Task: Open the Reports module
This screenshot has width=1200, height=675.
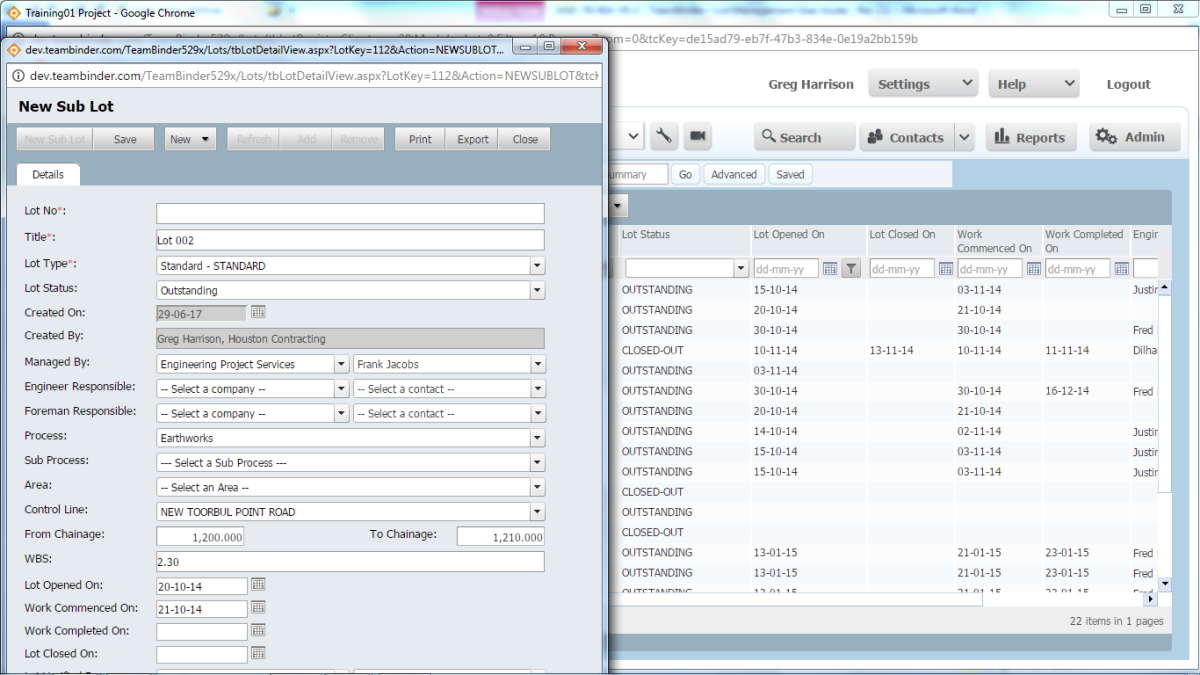Action: (1031, 138)
